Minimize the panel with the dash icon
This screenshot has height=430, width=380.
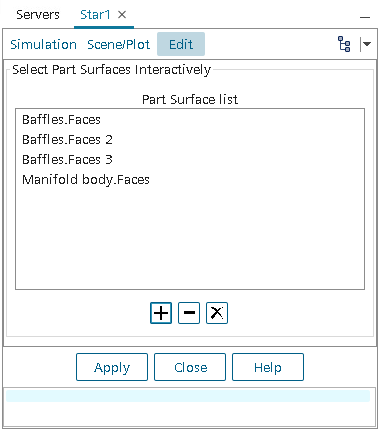365,17
